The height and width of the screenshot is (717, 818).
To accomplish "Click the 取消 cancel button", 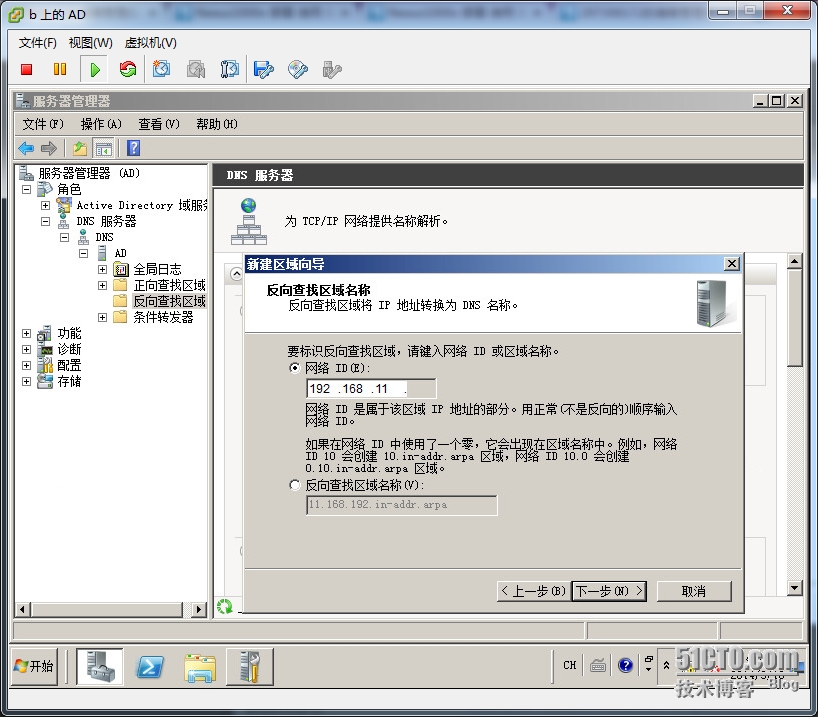I will (694, 591).
